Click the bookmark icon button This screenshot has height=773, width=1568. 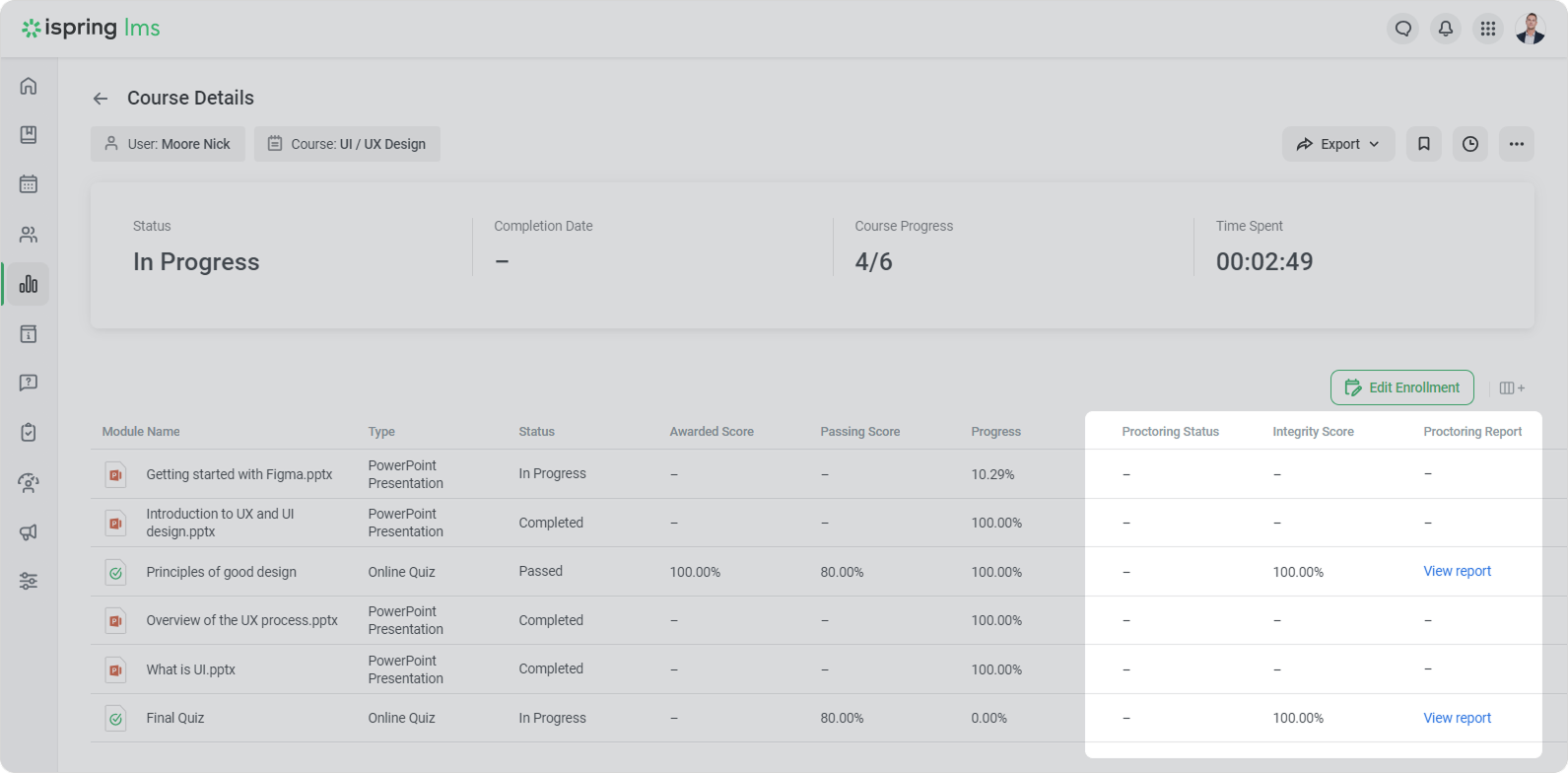tap(1424, 144)
